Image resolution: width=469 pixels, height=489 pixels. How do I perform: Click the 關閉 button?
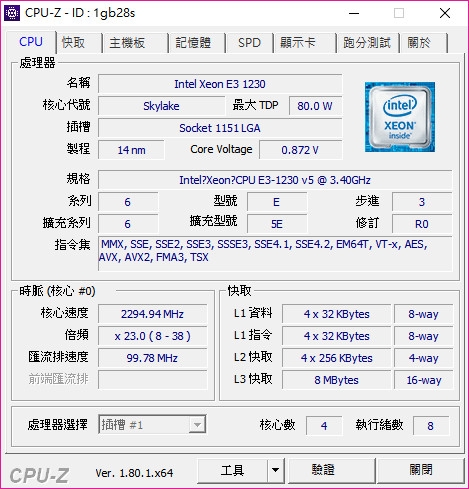(x=421, y=470)
